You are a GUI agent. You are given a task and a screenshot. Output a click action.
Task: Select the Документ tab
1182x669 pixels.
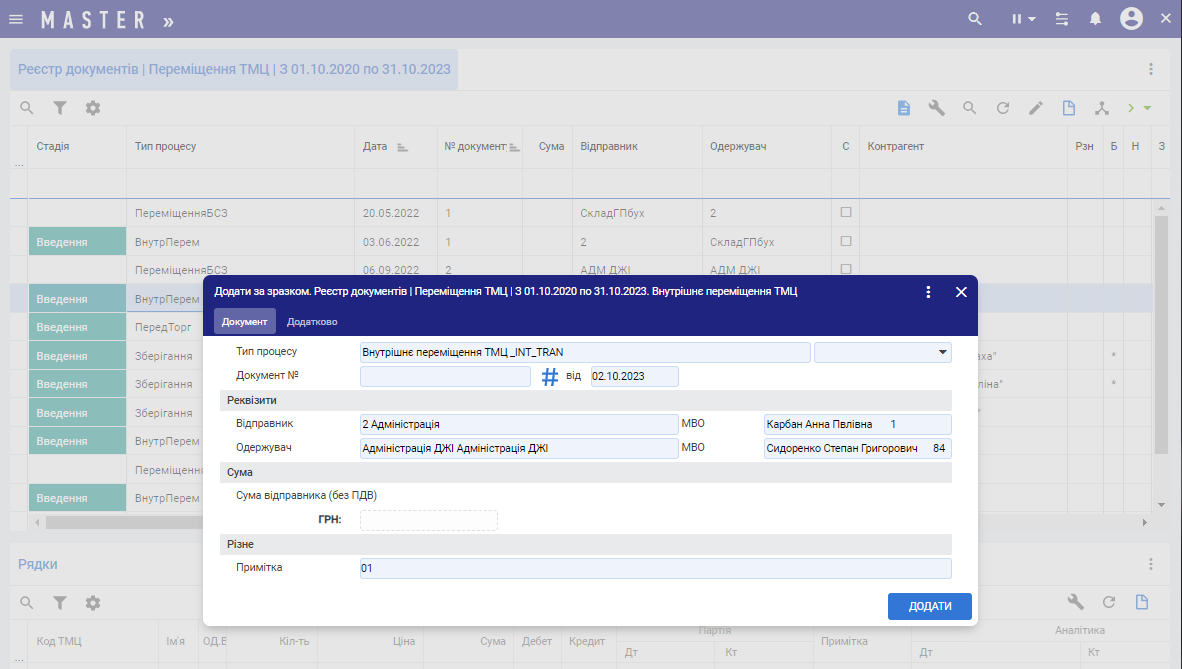[244, 322]
